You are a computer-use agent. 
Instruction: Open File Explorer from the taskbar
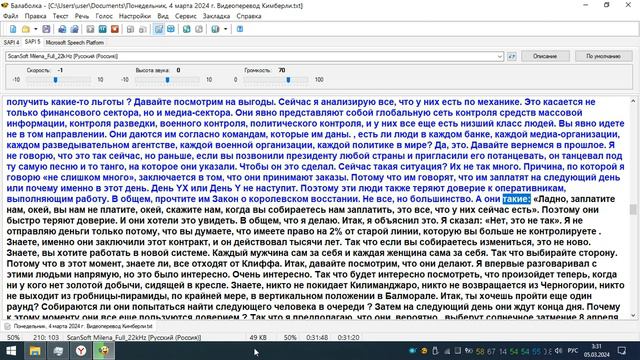pyautogui.click(x=35, y=351)
